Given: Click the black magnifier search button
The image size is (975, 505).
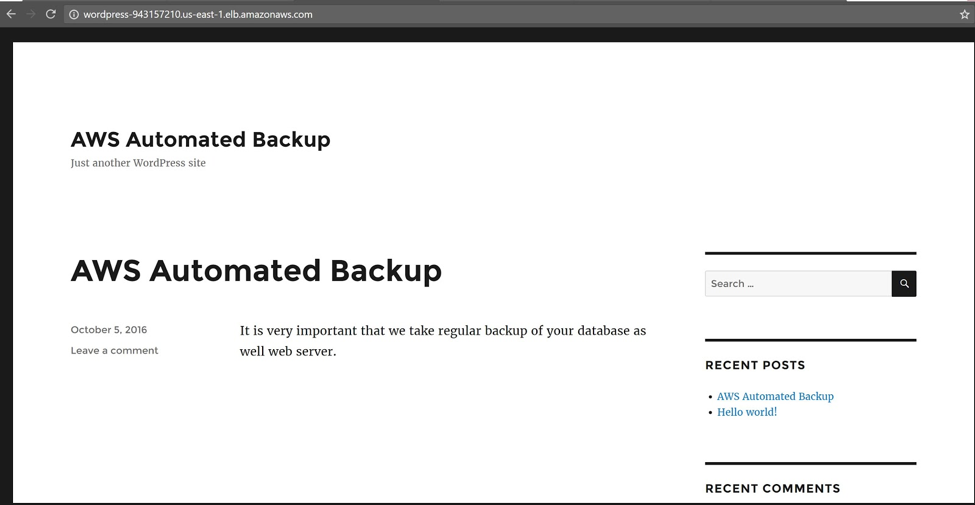Looking at the screenshot, I should (904, 284).
